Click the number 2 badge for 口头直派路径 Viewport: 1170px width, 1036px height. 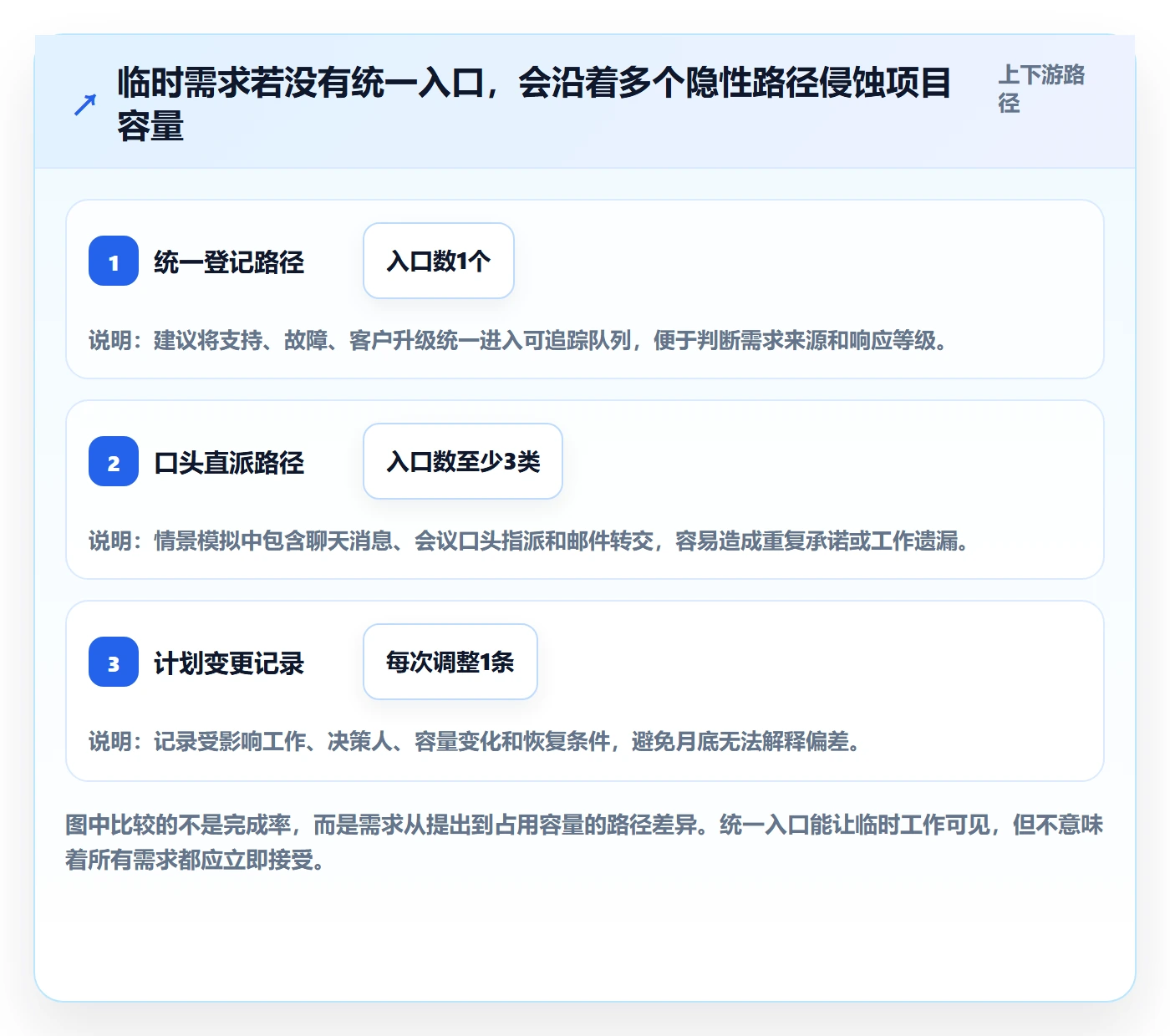114,461
